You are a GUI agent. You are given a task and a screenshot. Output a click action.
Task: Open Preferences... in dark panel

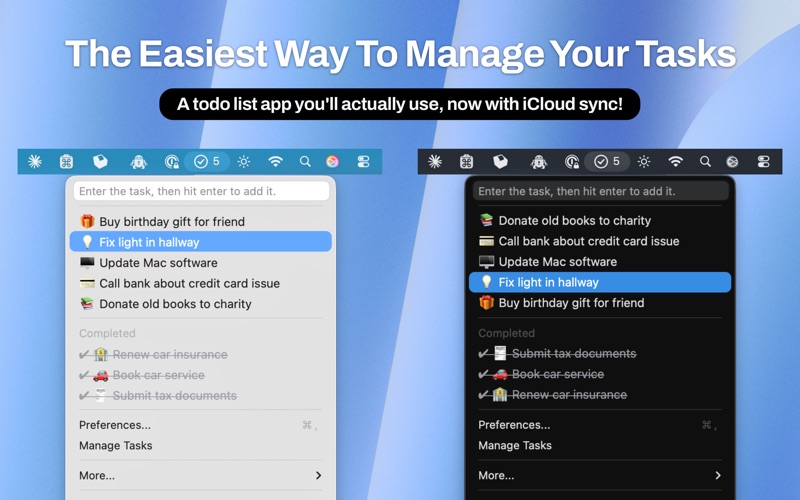pos(600,425)
